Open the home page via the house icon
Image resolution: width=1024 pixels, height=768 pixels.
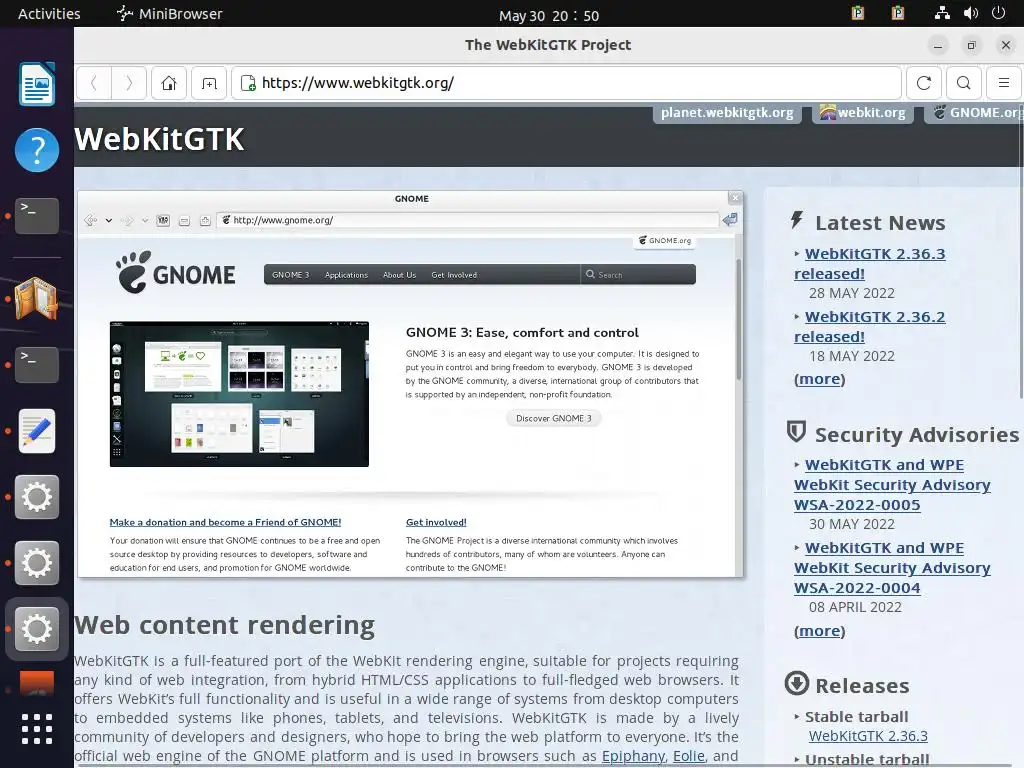point(169,83)
